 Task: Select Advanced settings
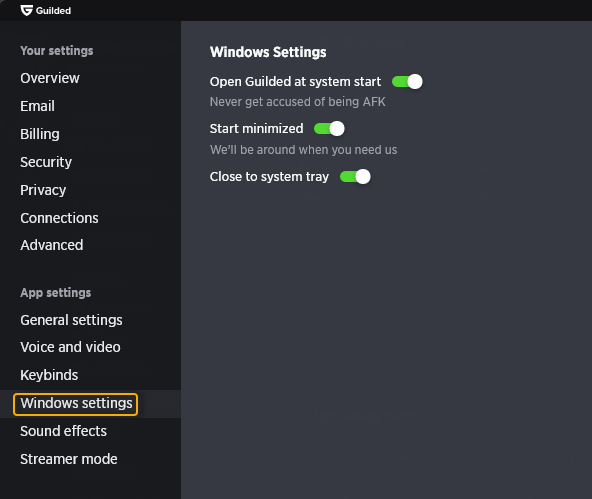pos(52,245)
